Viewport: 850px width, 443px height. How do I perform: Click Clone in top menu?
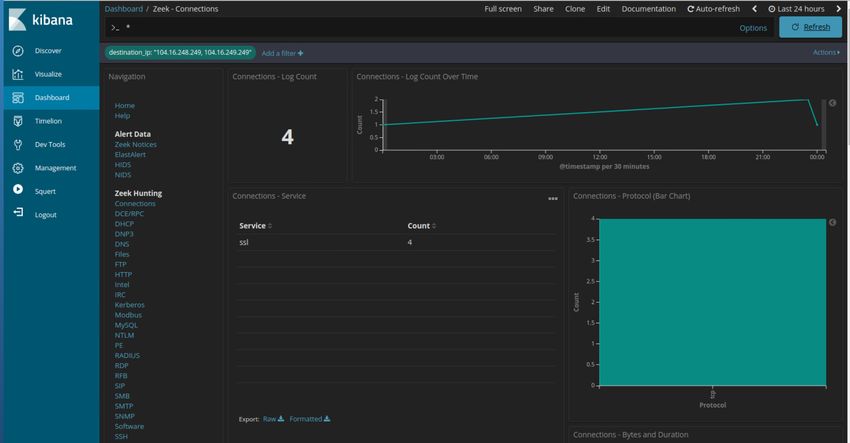(575, 9)
